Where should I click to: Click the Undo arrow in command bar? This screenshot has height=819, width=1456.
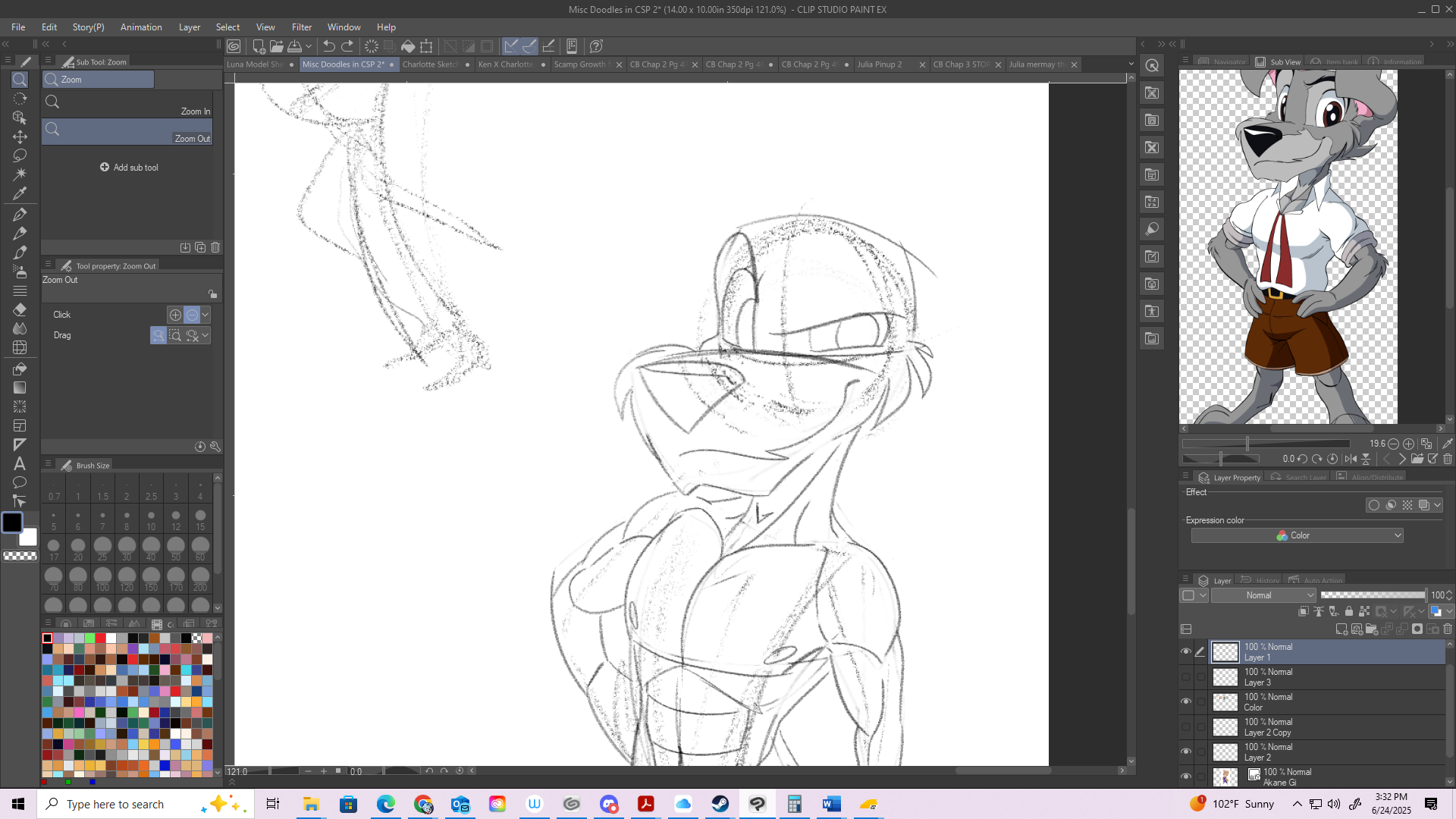pyautogui.click(x=328, y=46)
